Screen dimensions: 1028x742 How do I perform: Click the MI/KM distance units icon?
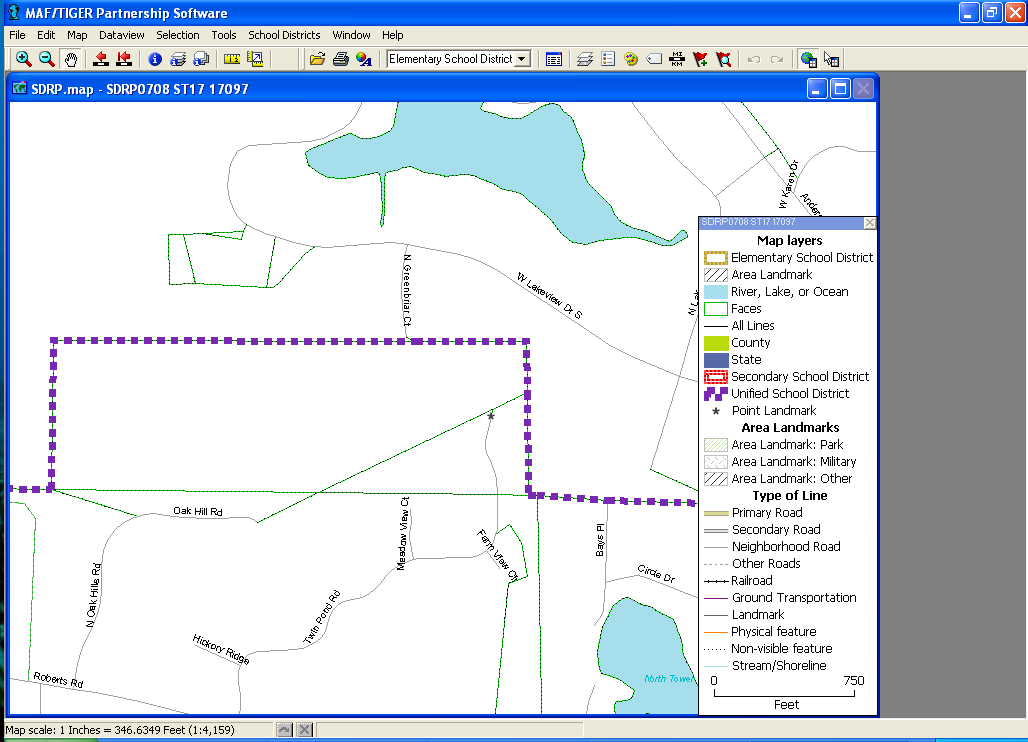[677, 59]
